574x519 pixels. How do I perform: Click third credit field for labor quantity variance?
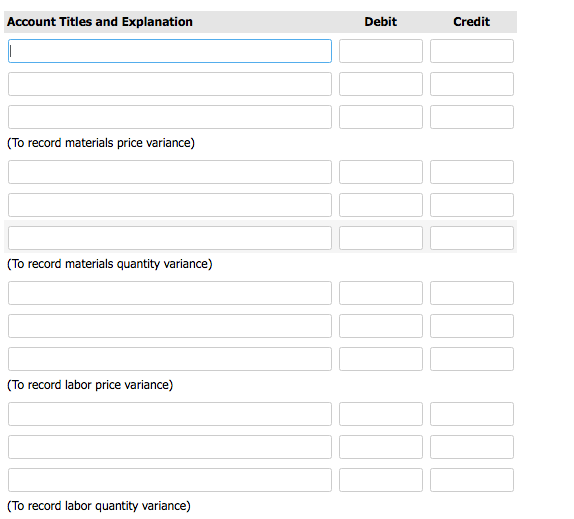click(472, 480)
